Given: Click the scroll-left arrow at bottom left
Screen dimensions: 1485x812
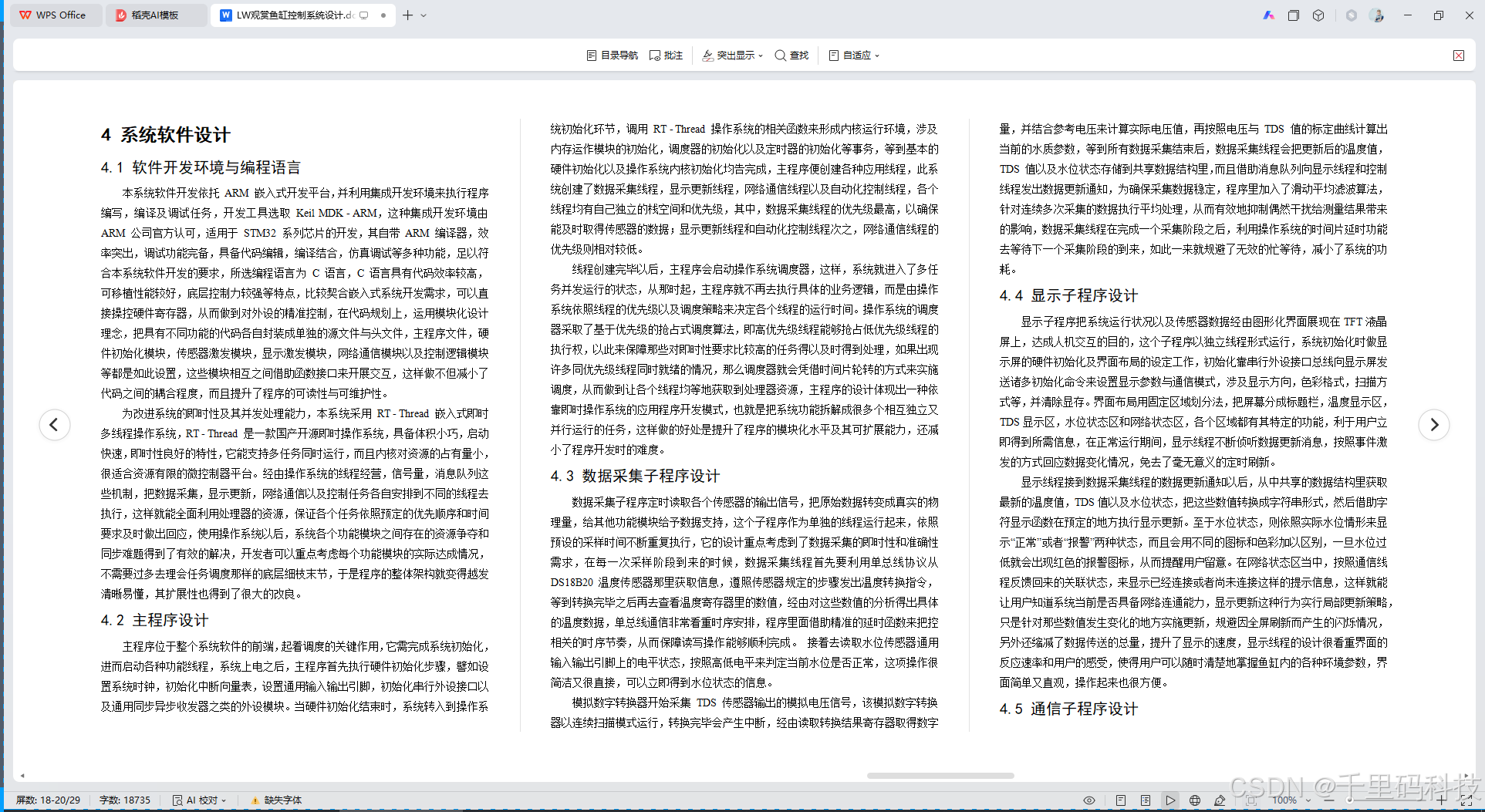Looking at the screenshot, I should point(22,776).
